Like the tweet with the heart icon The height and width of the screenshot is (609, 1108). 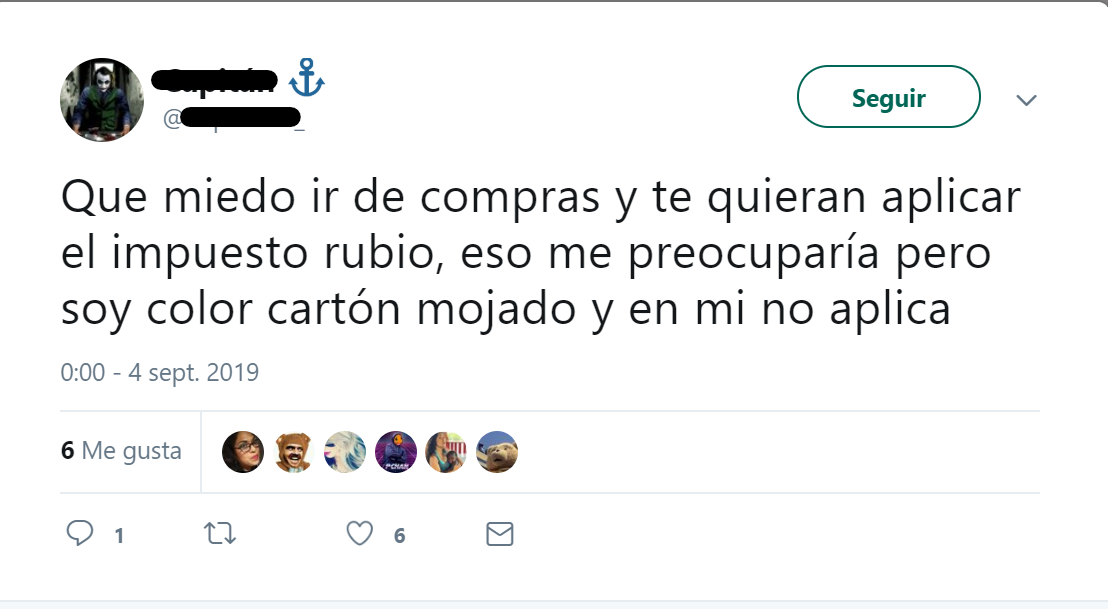[360, 533]
